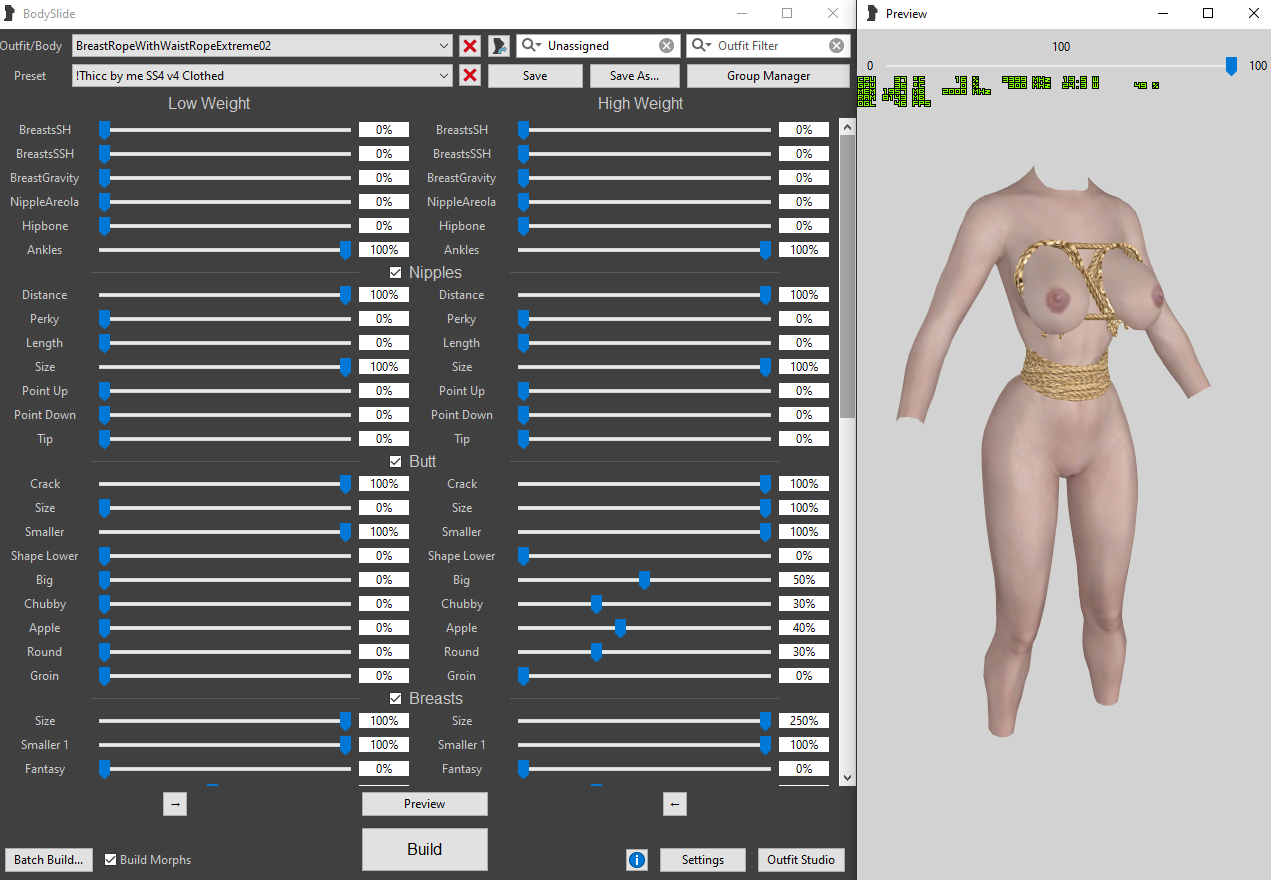Click the NippleAreola label in High Weight

tap(462, 202)
